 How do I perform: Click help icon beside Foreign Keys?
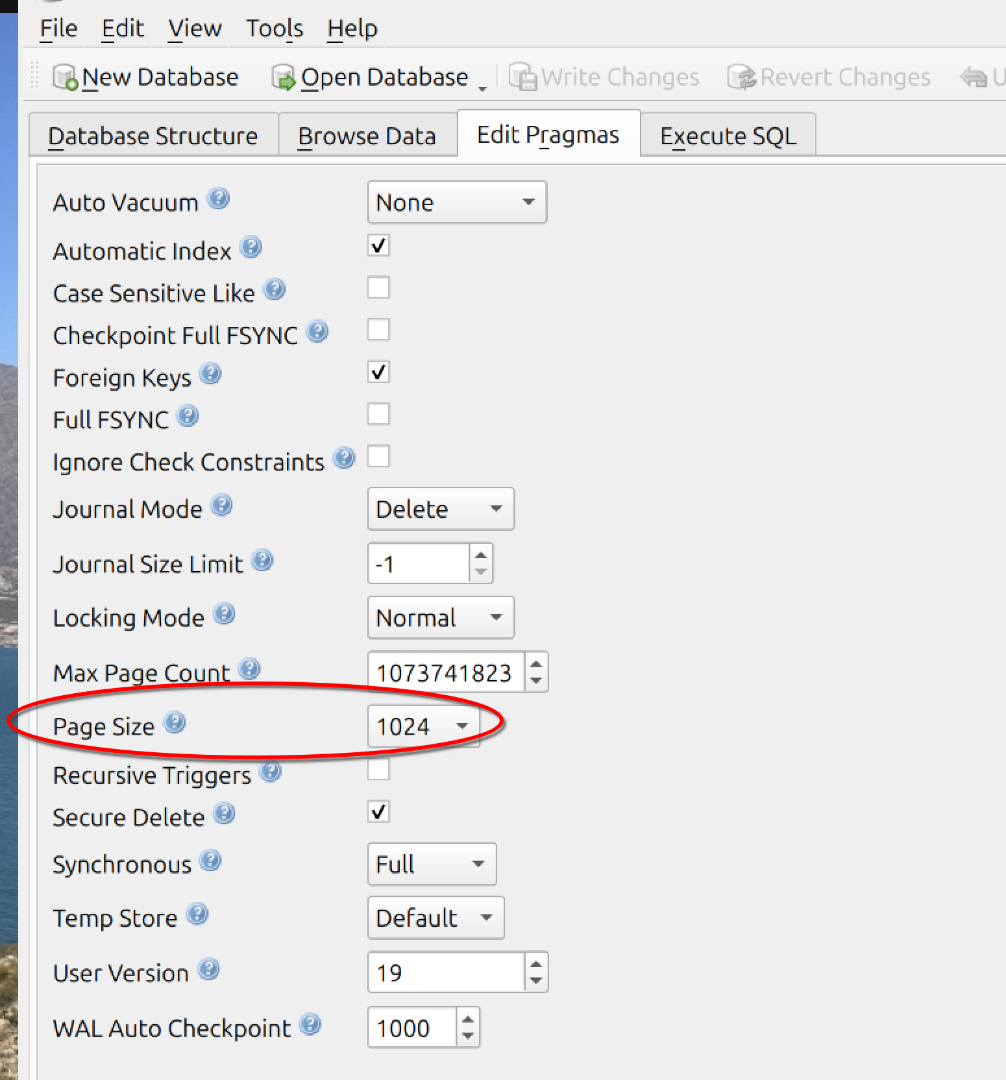(x=210, y=375)
